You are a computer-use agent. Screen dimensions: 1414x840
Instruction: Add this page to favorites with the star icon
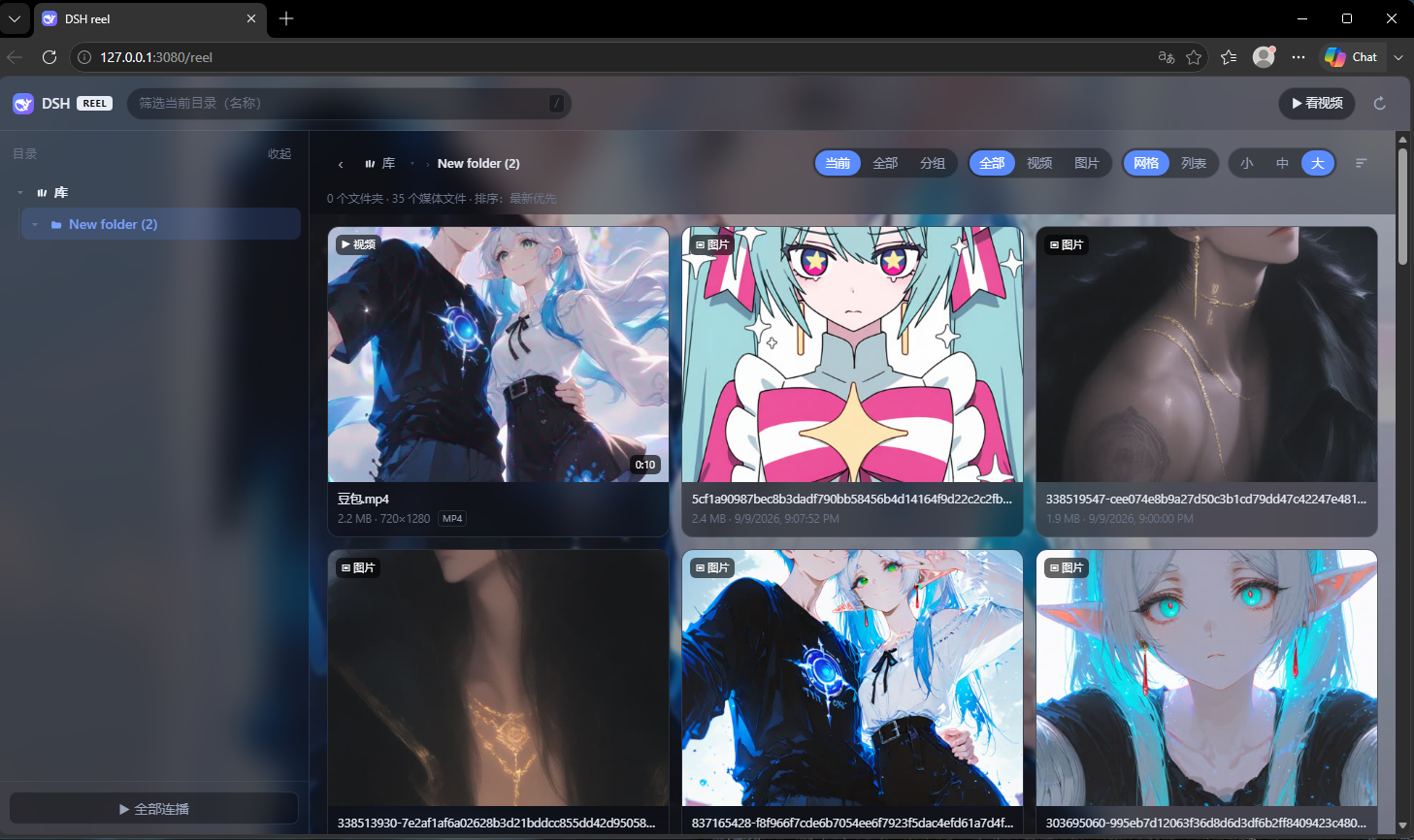pyautogui.click(x=1194, y=57)
